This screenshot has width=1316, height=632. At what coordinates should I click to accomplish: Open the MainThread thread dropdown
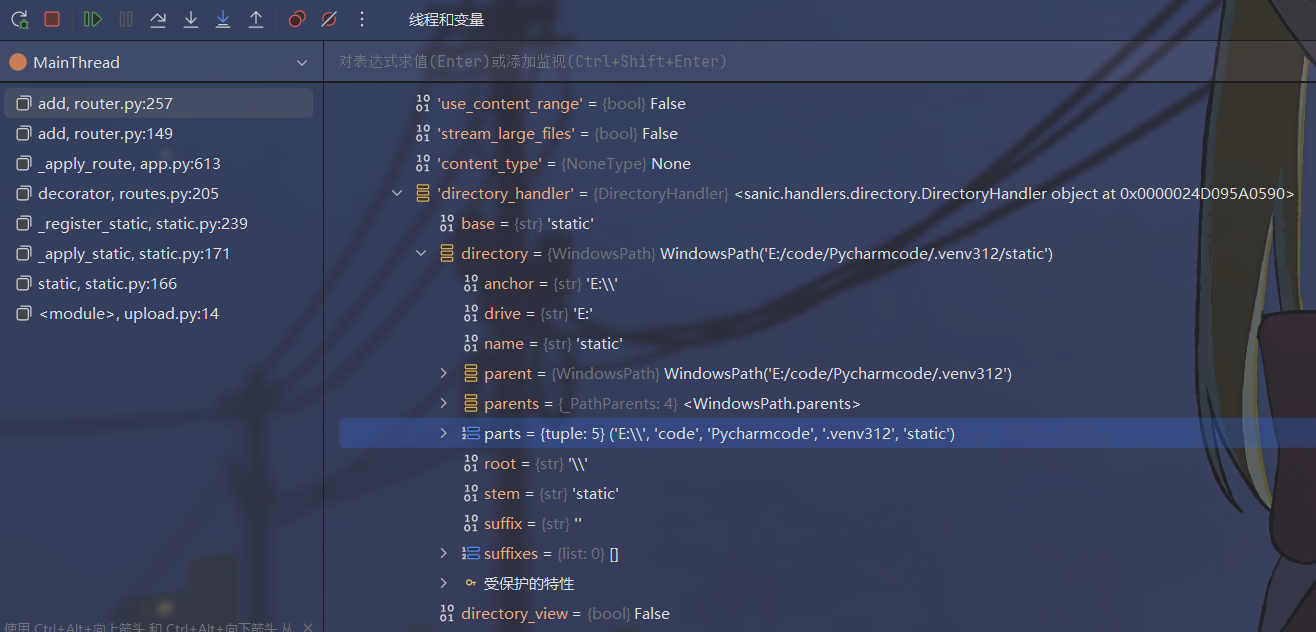(x=302, y=63)
